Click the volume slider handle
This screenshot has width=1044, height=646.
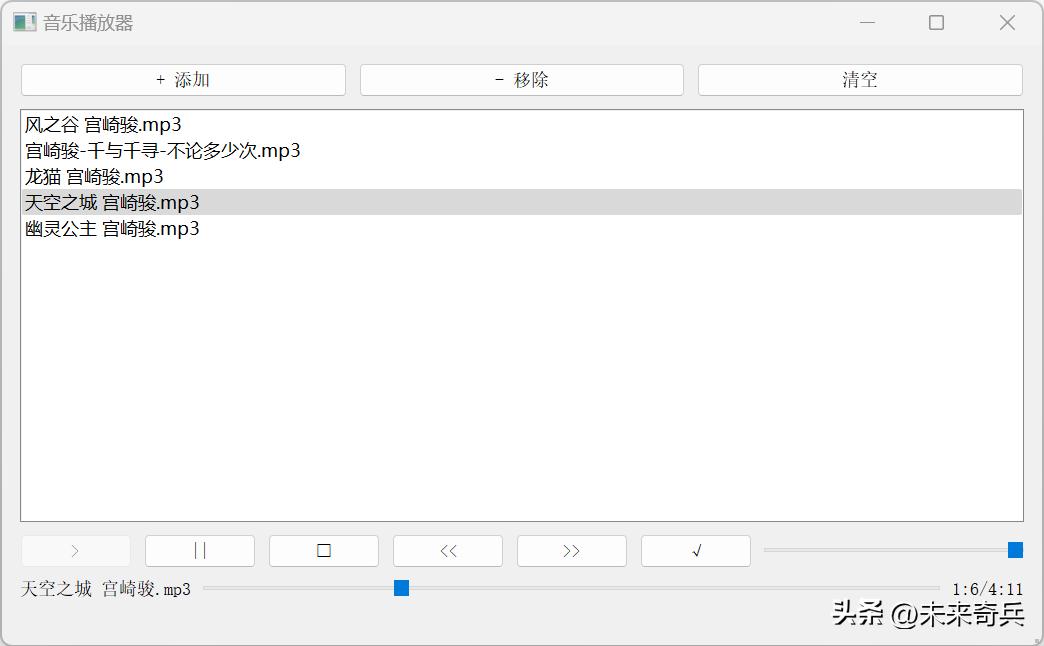coord(1016,550)
